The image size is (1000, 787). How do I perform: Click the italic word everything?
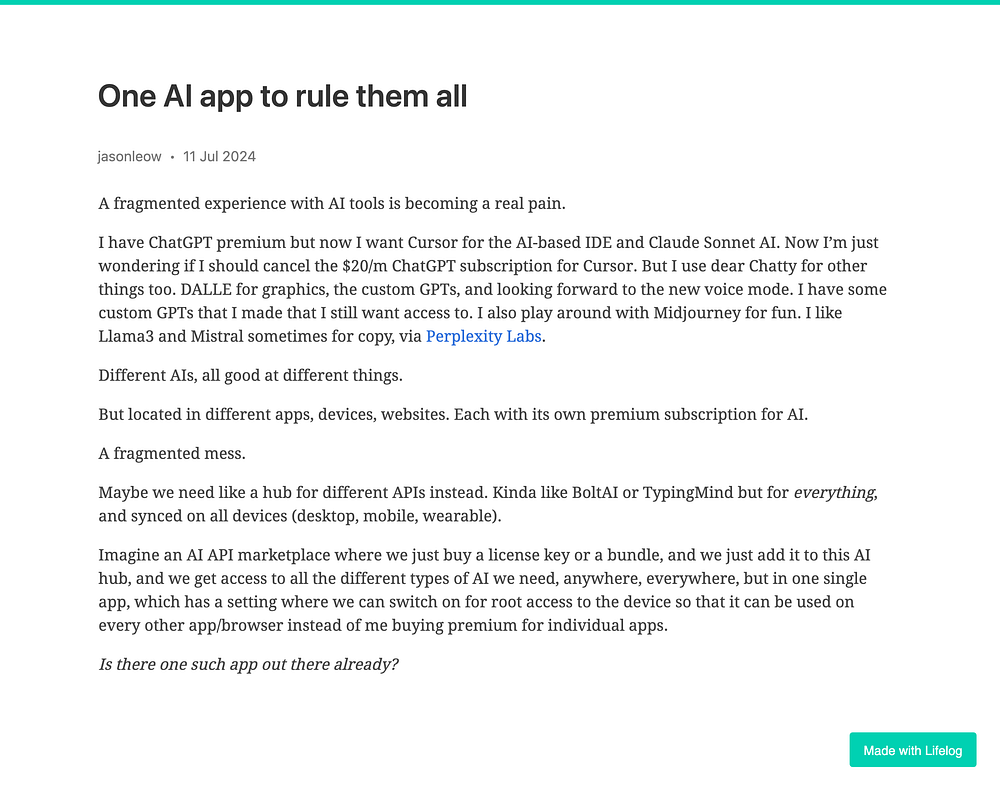(x=834, y=492)
